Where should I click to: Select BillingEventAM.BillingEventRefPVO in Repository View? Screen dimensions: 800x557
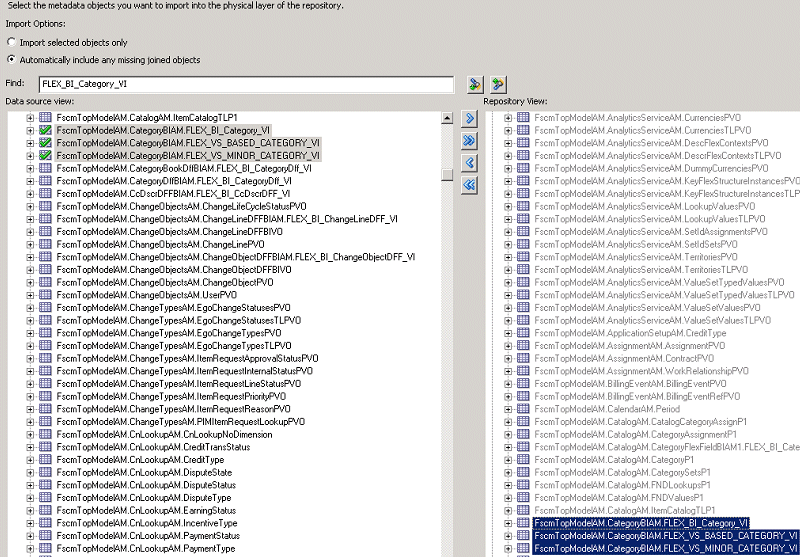coord(637,396)
